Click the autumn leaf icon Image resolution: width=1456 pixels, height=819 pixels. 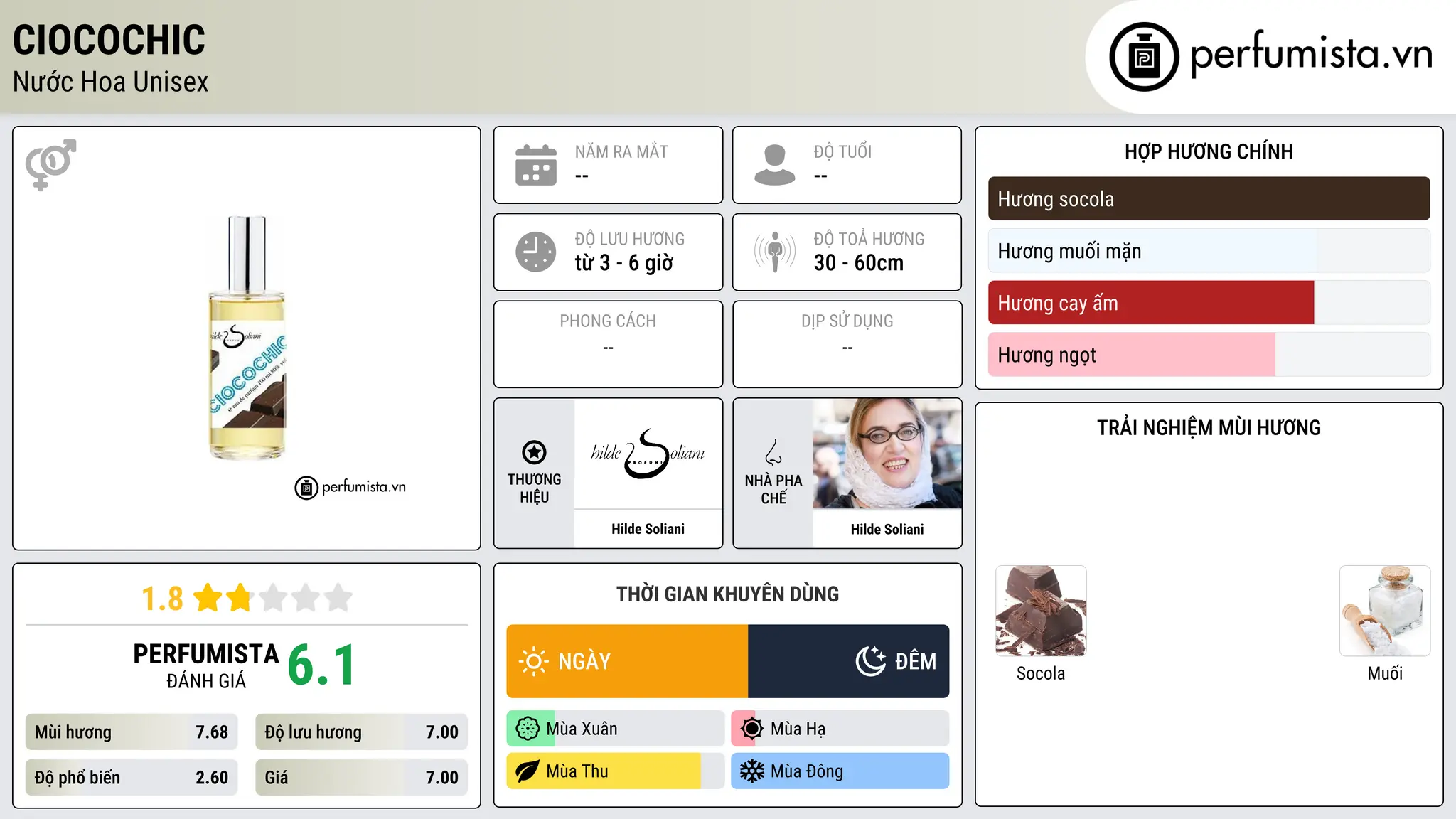coord(528,771)
